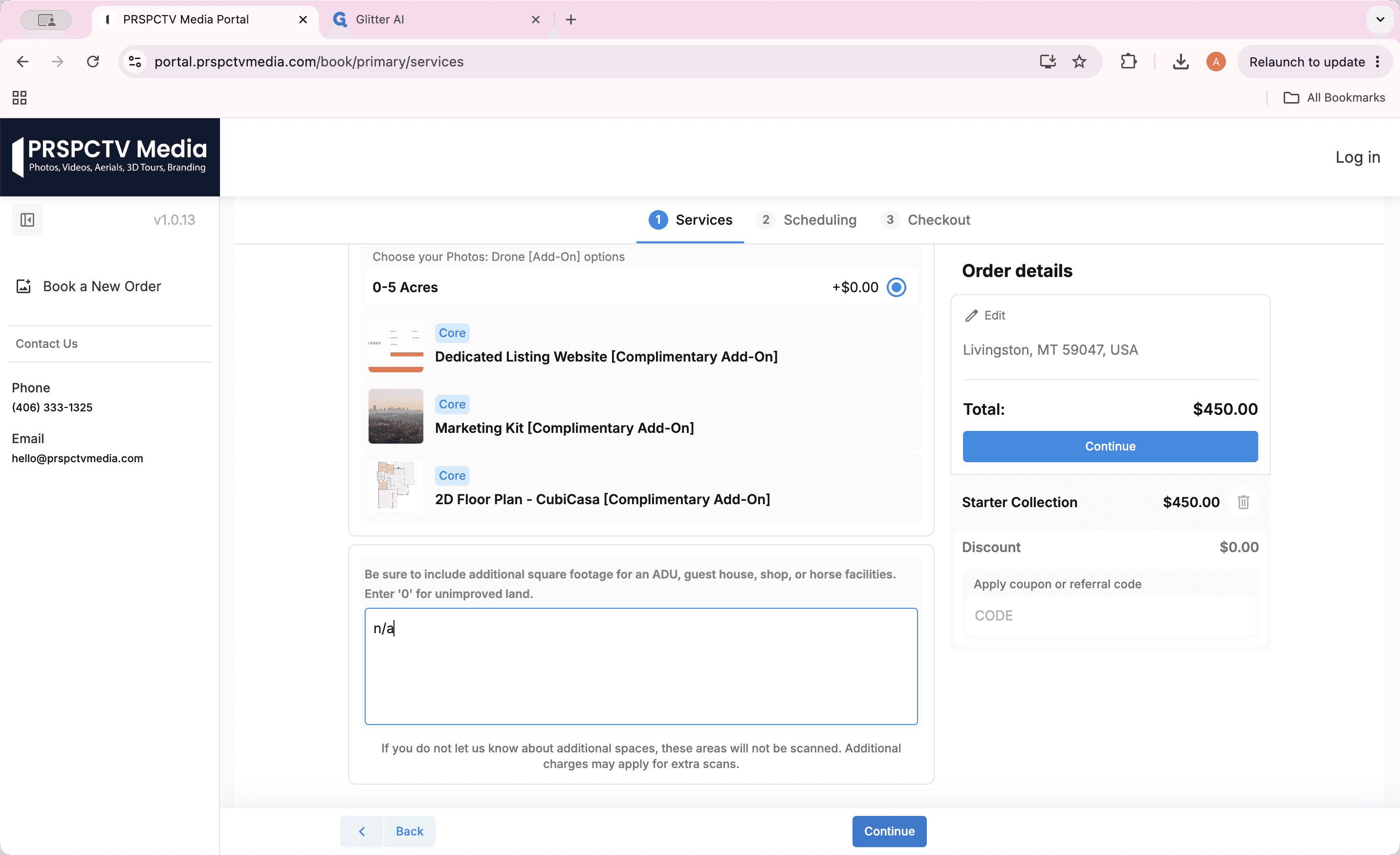Reload the page

coord(92,61)
